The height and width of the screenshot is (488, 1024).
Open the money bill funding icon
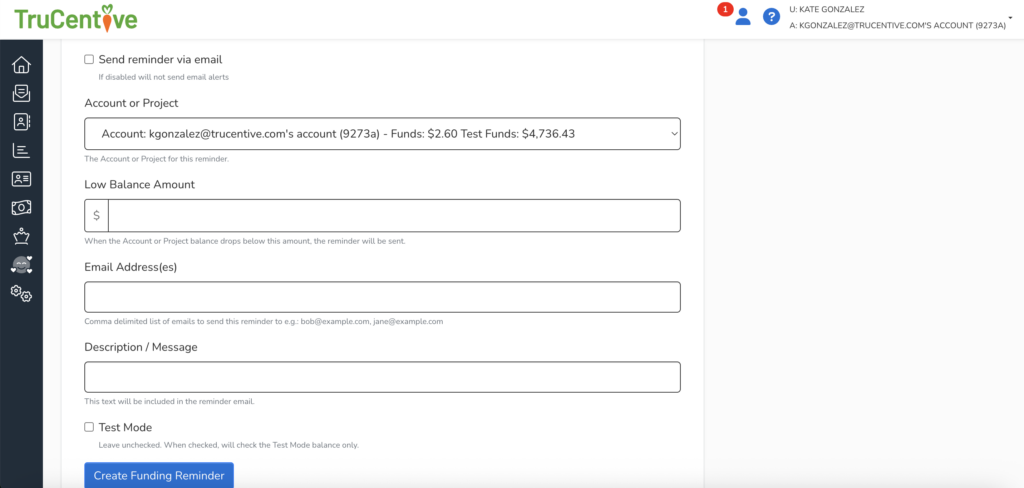21,208
